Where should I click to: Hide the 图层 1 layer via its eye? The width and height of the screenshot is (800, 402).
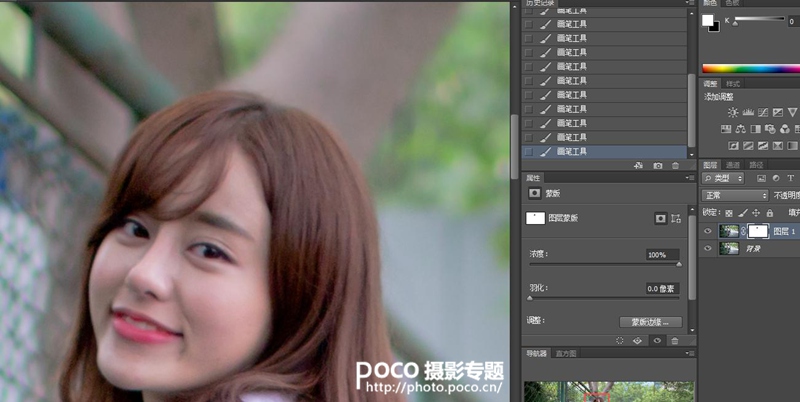[x=708, y=231]
